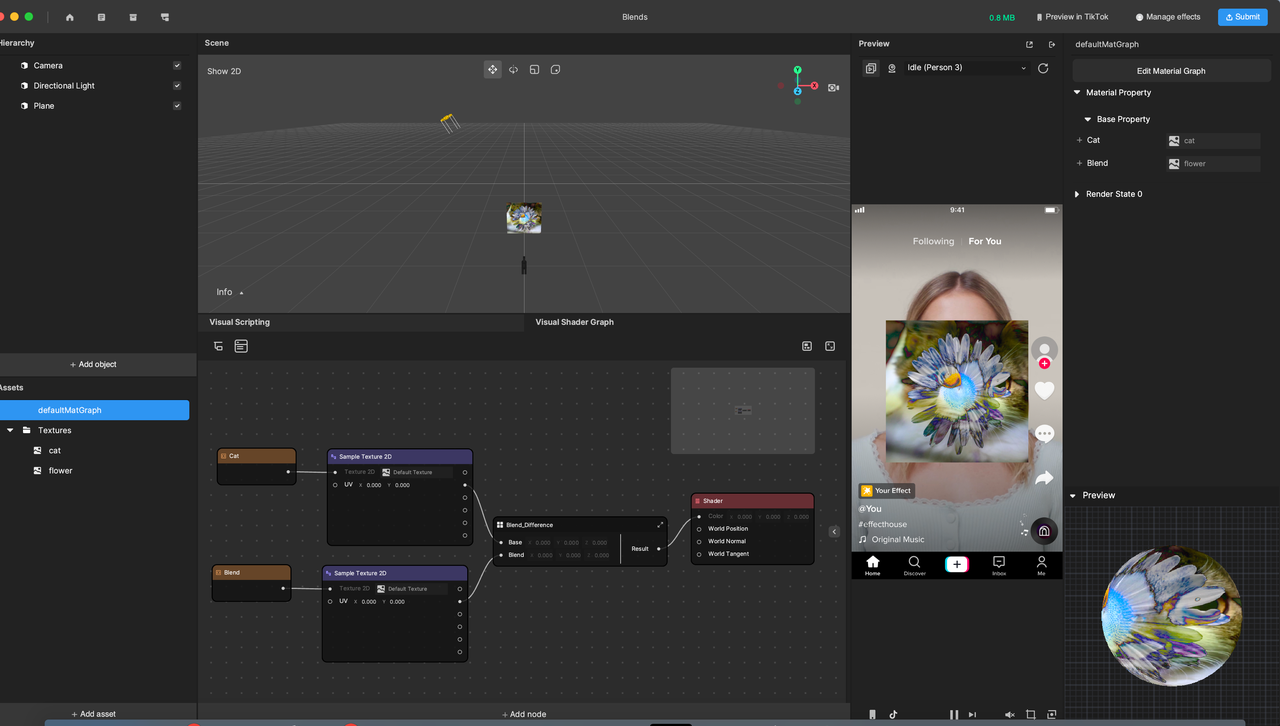Click the Submit button
The width and height of the screenshot is (1280, 726).
click(1242, 17)
